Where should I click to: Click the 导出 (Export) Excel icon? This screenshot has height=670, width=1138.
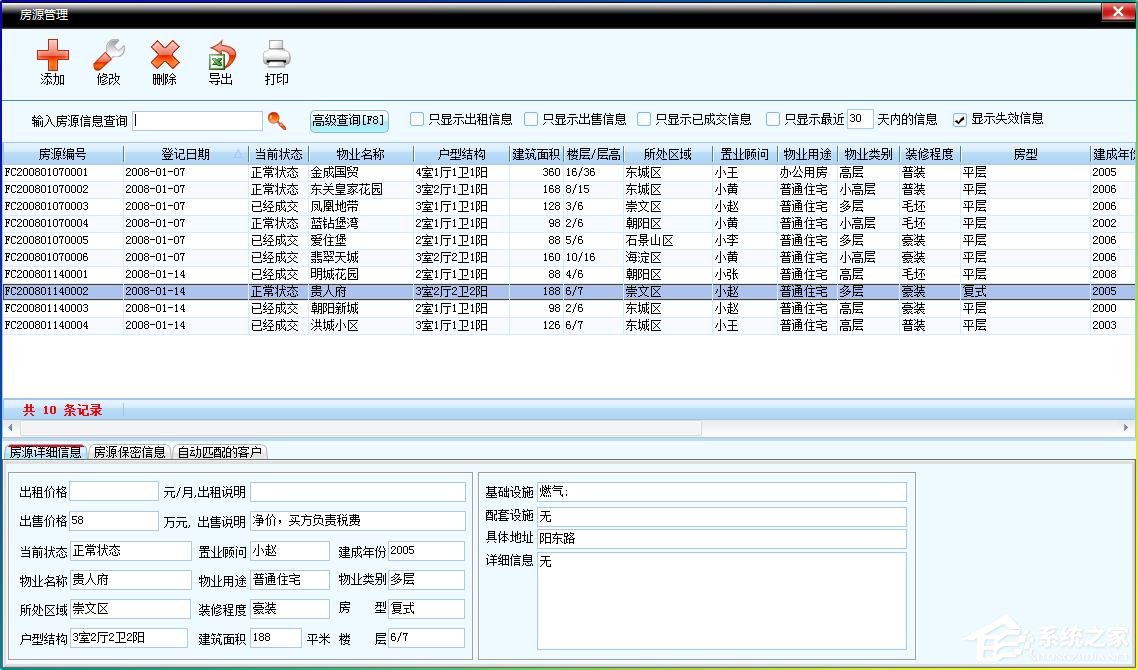click(221, 55)
